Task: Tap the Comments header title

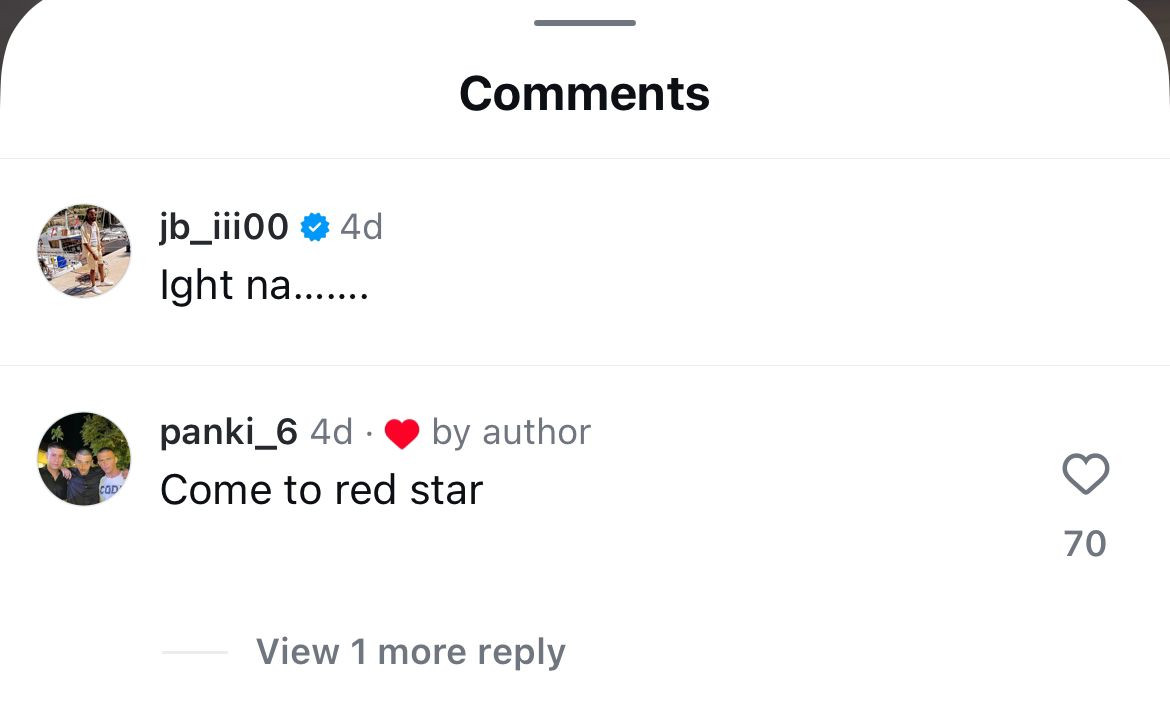Action: point(585,94)
